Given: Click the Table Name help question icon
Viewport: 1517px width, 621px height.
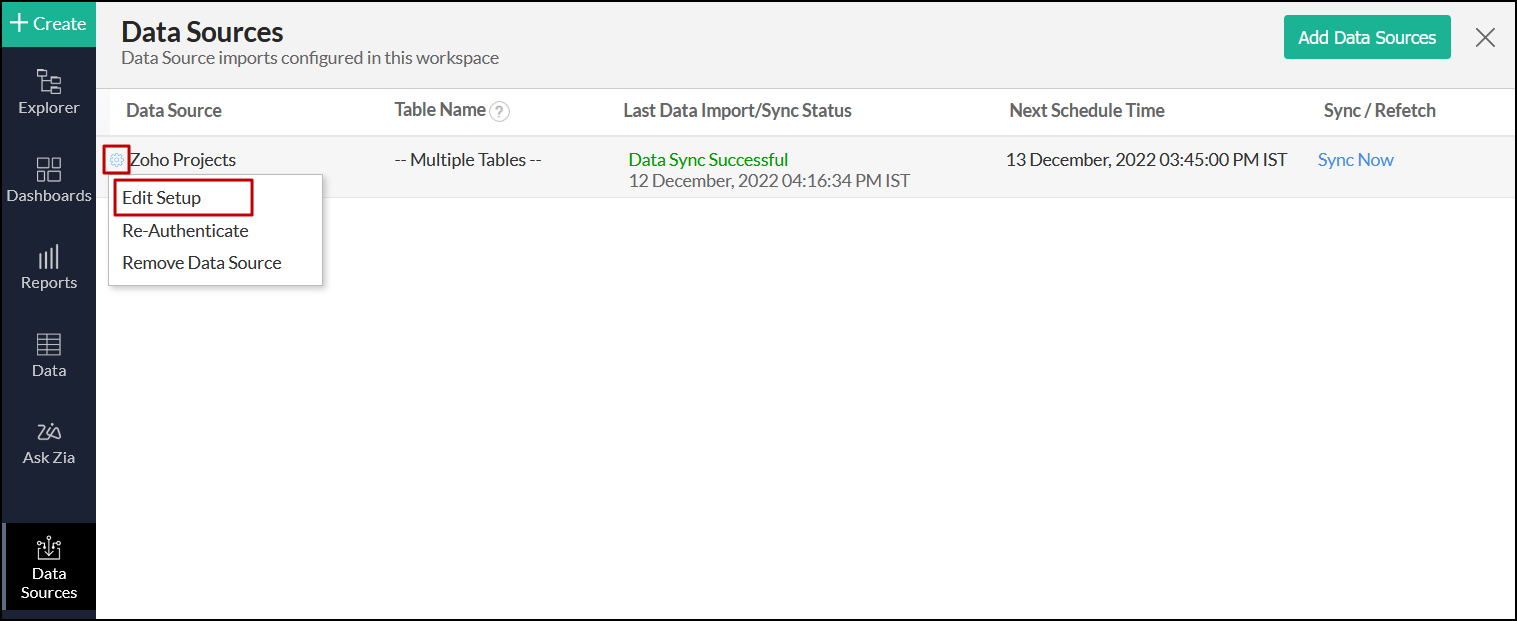Looking at the screenshot, I should (500, 112).
